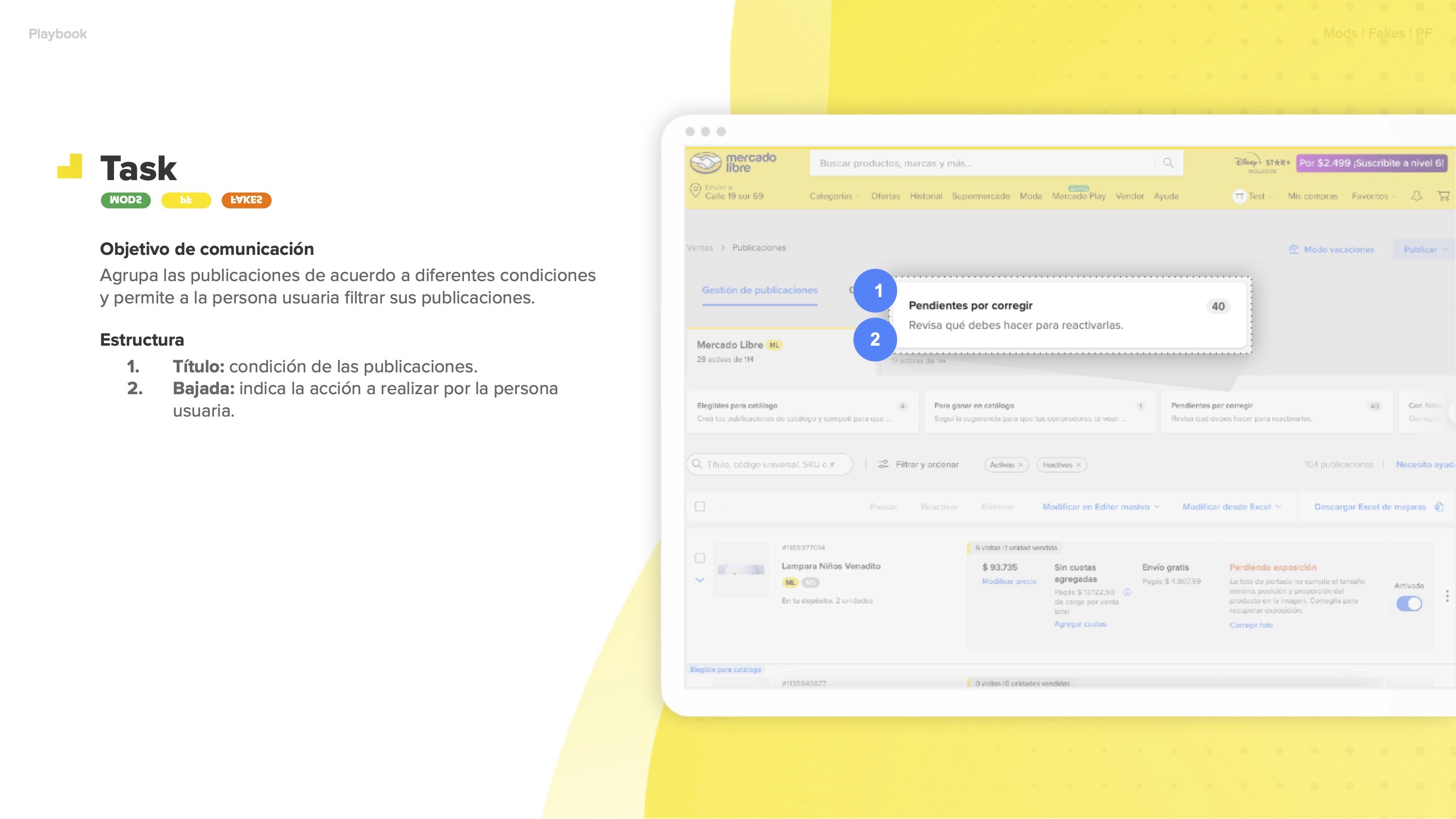The width and height of the screenshot is (1456, 819).
Task: Click the Corregir foto link
Action: tap(1251, 624)
